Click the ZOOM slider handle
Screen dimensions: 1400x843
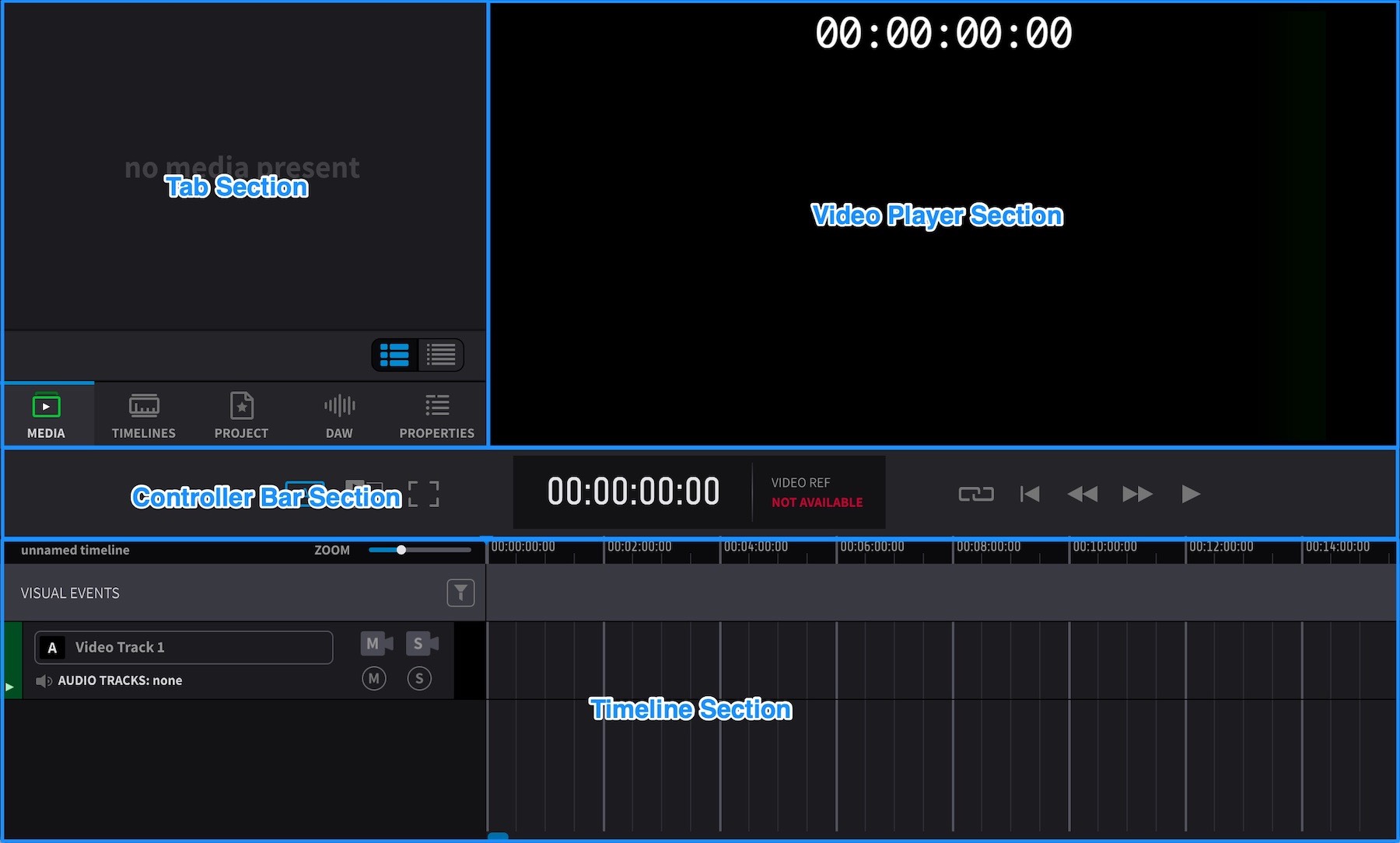[401, 550]
